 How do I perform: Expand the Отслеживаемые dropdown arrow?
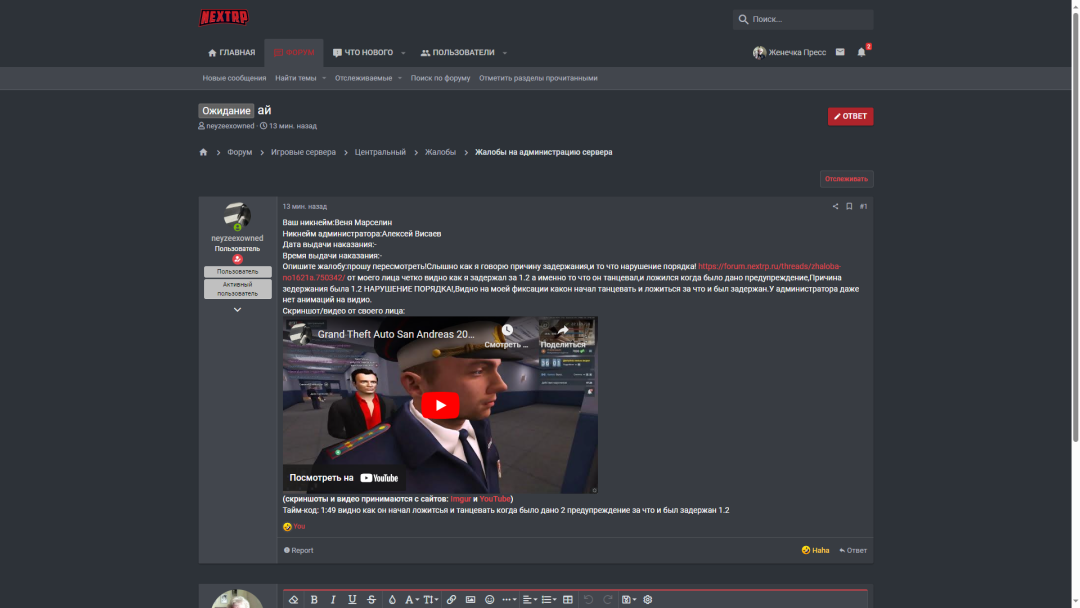(399, 78)
